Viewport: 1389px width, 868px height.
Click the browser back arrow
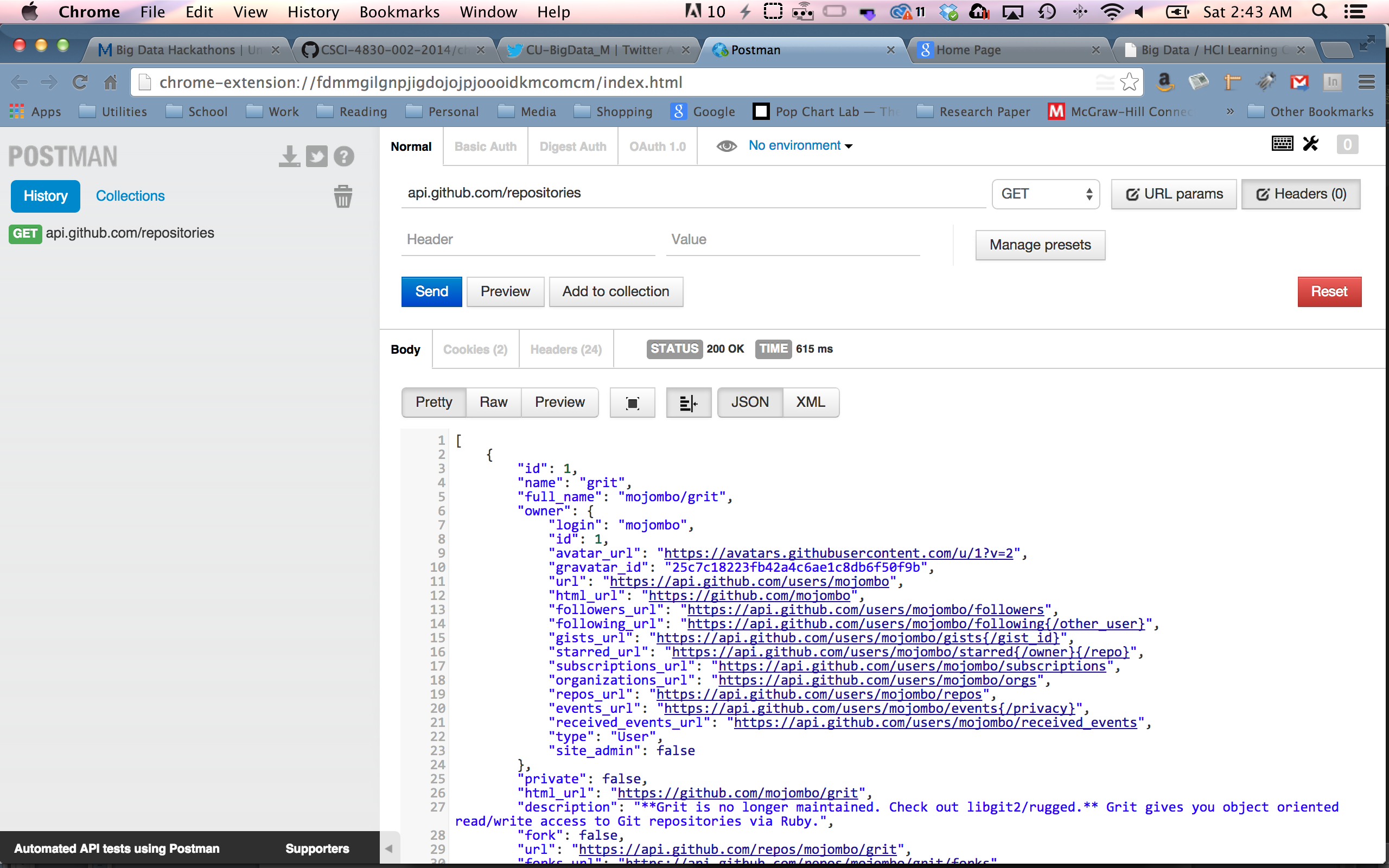20,82
